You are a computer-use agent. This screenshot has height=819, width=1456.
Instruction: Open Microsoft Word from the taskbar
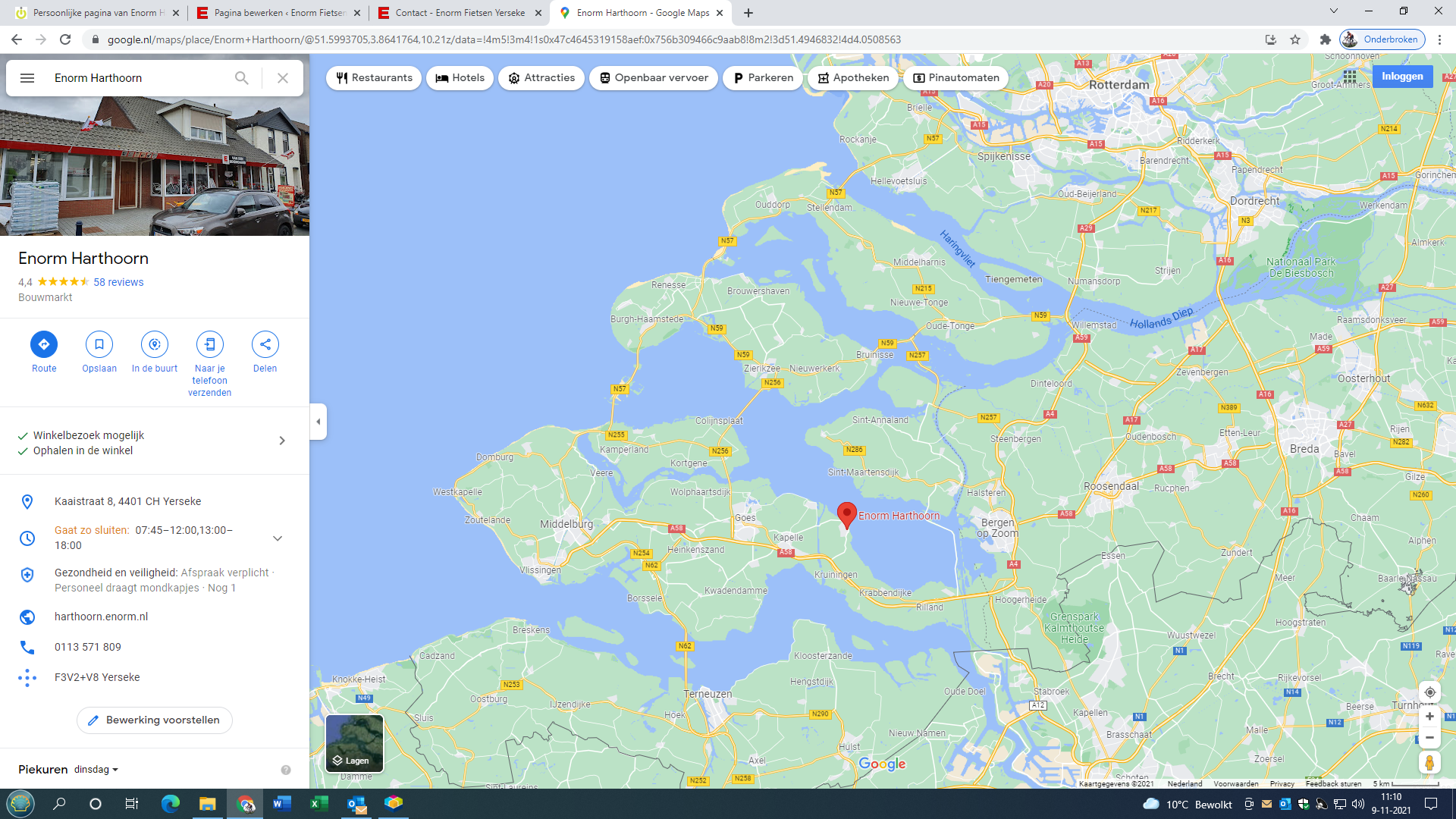coord(281,804)
